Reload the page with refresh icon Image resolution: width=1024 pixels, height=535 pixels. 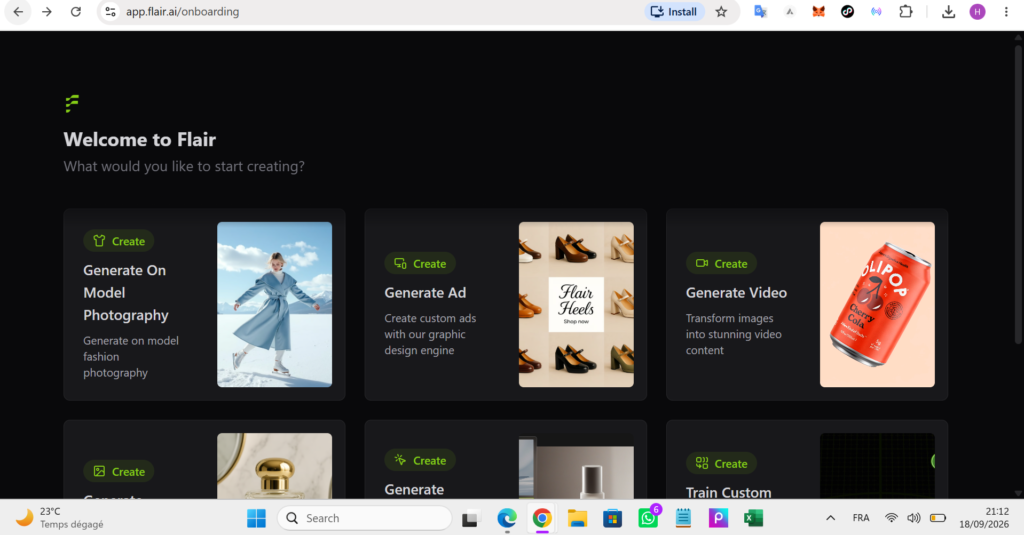(x=76, y=12)
